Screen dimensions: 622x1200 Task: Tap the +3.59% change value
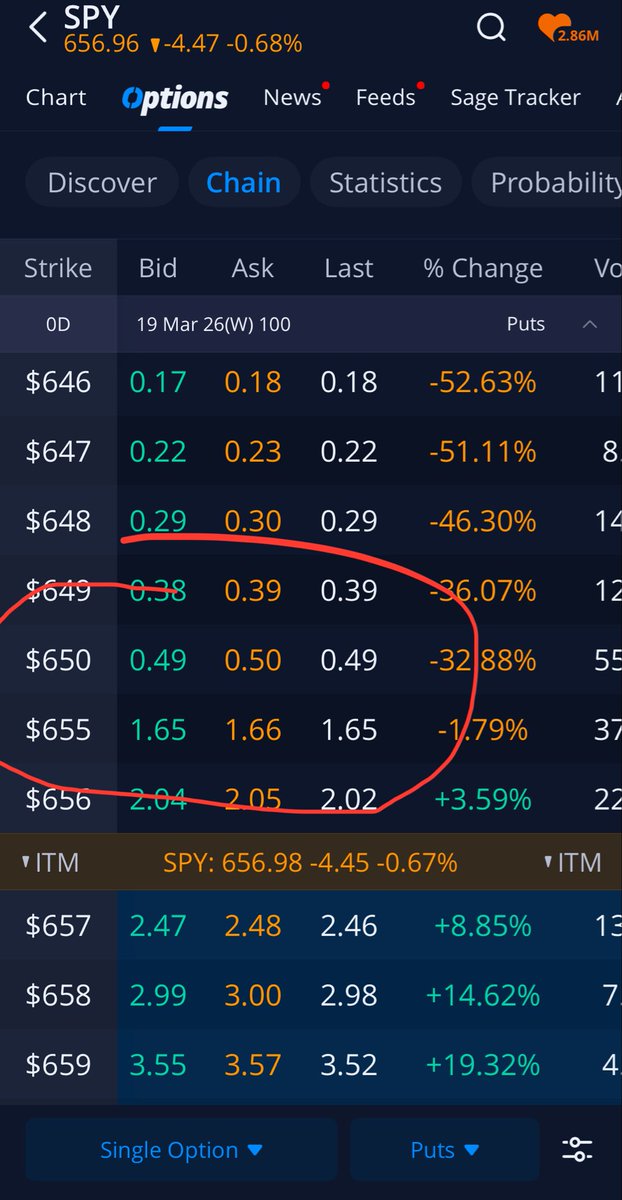[482, 799]
